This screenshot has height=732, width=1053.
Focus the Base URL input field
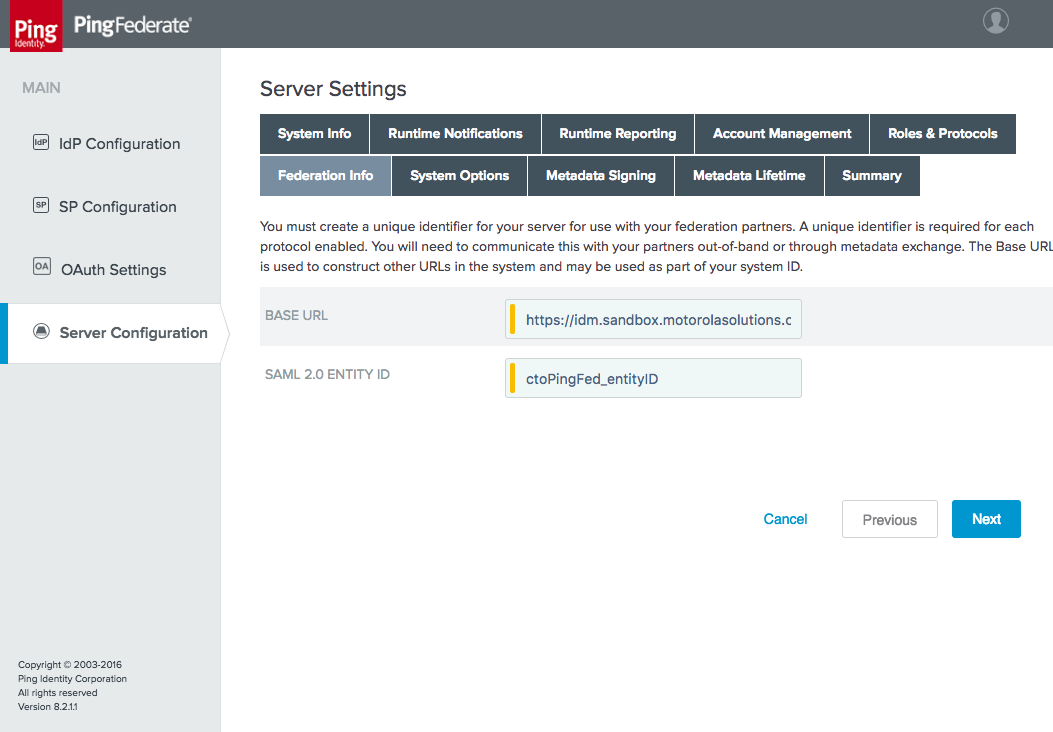coord(653,319)
